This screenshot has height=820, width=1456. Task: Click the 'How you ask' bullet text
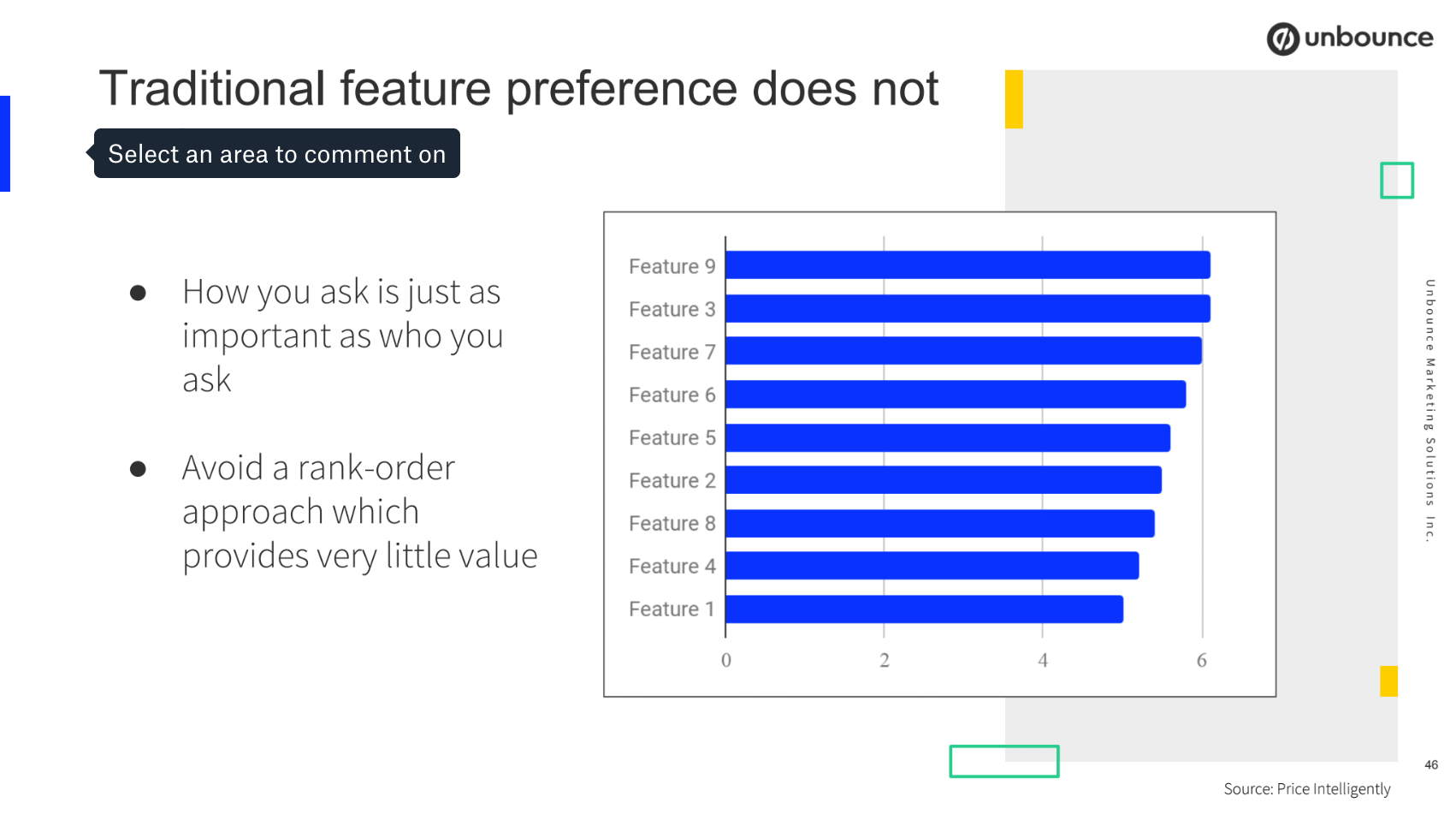tap(342, 336)
